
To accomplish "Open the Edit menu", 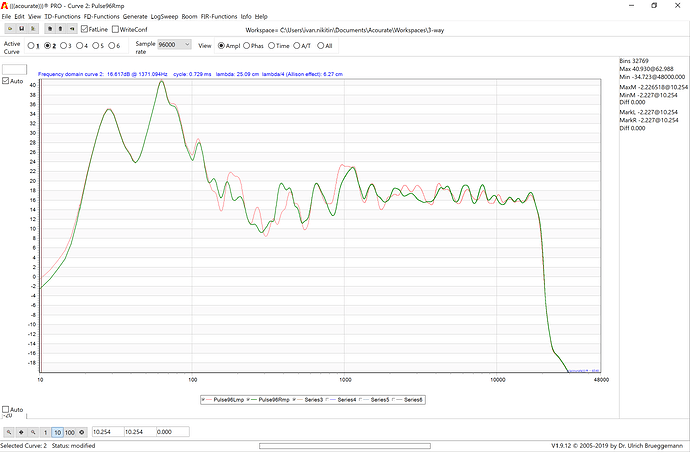I will (19, 16).
